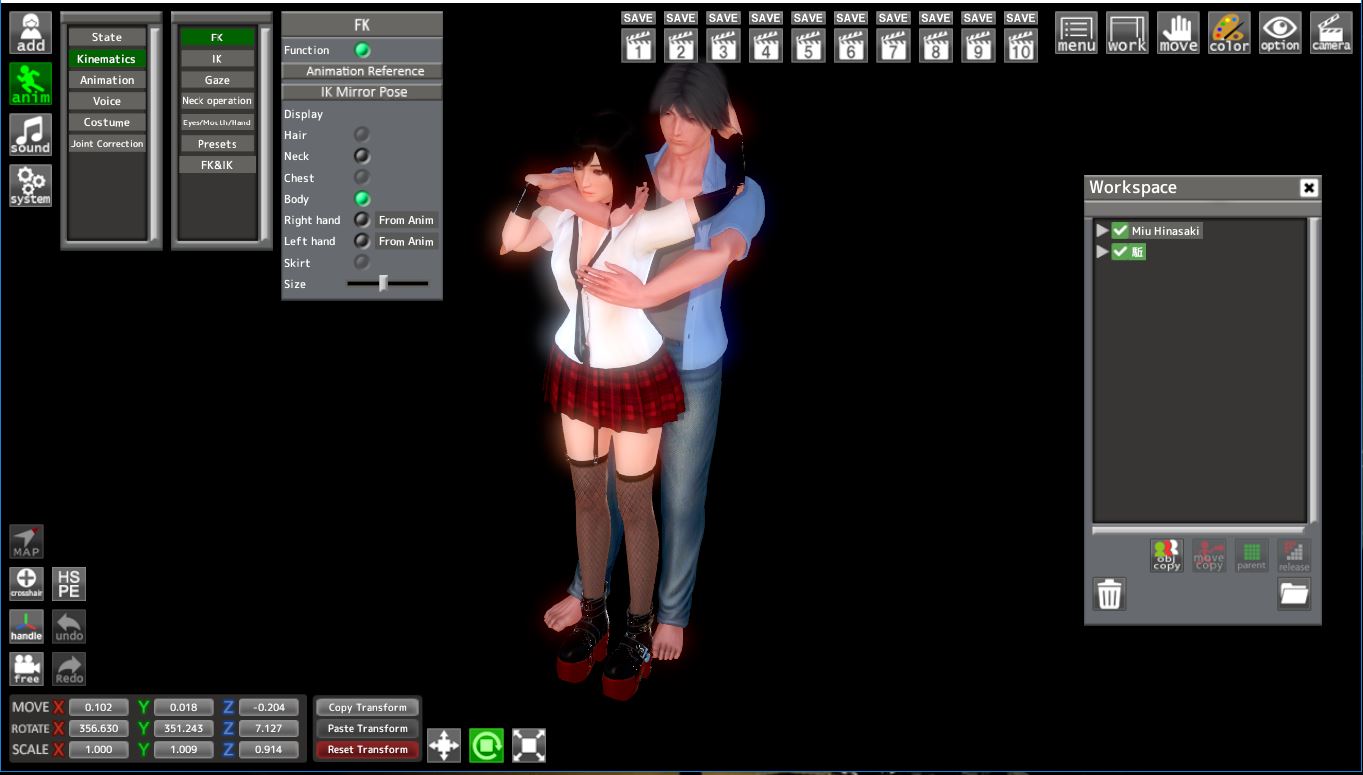
Task: Open the system gears icon
Action: click(x=30, y=186)
